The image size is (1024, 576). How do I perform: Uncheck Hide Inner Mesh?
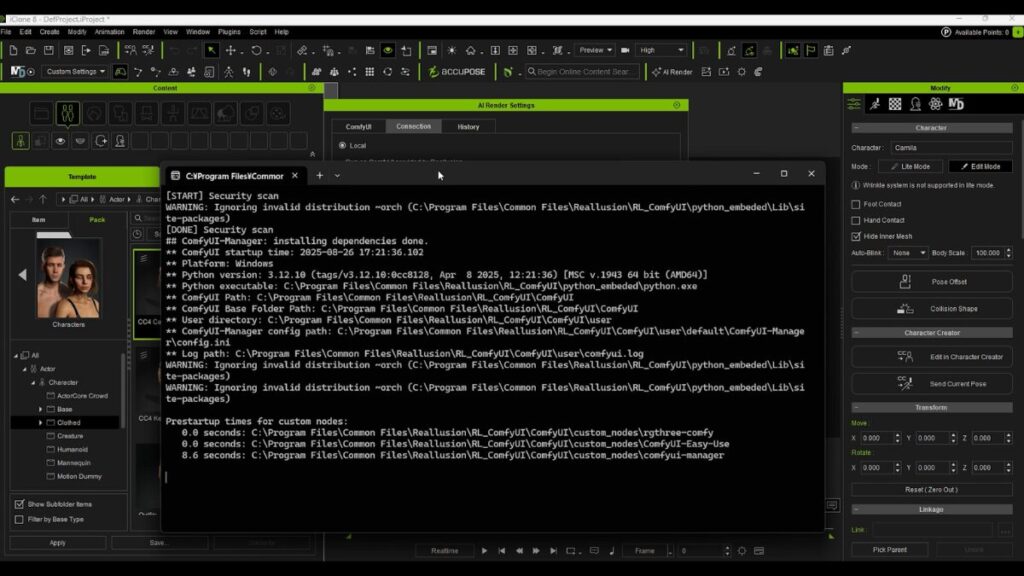[856, 236]
